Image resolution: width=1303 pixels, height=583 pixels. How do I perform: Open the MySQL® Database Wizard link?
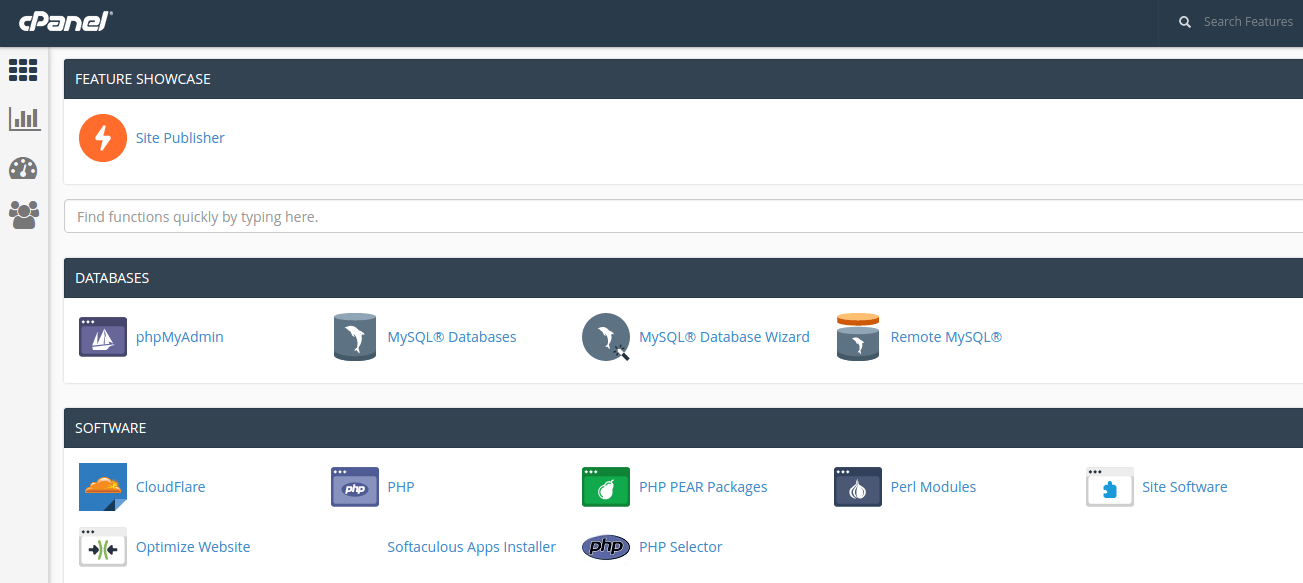pos(724,337)
